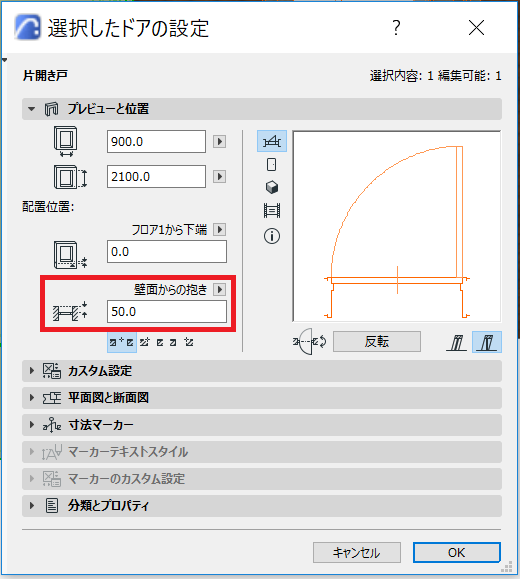
Task: Click the door plan preview drawing
Action: pyautogui.click(x=397, y=226)
